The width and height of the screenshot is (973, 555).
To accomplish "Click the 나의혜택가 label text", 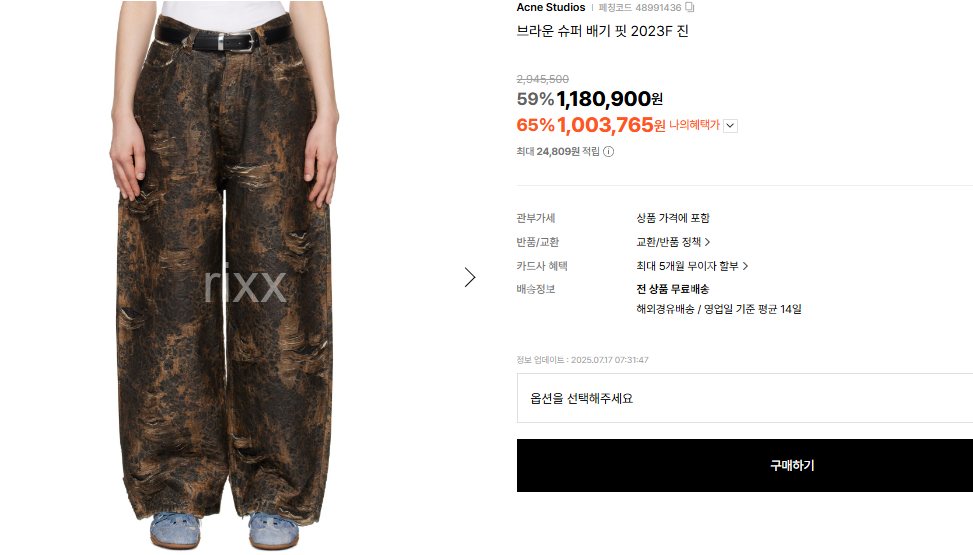I will tap(694, 125).
